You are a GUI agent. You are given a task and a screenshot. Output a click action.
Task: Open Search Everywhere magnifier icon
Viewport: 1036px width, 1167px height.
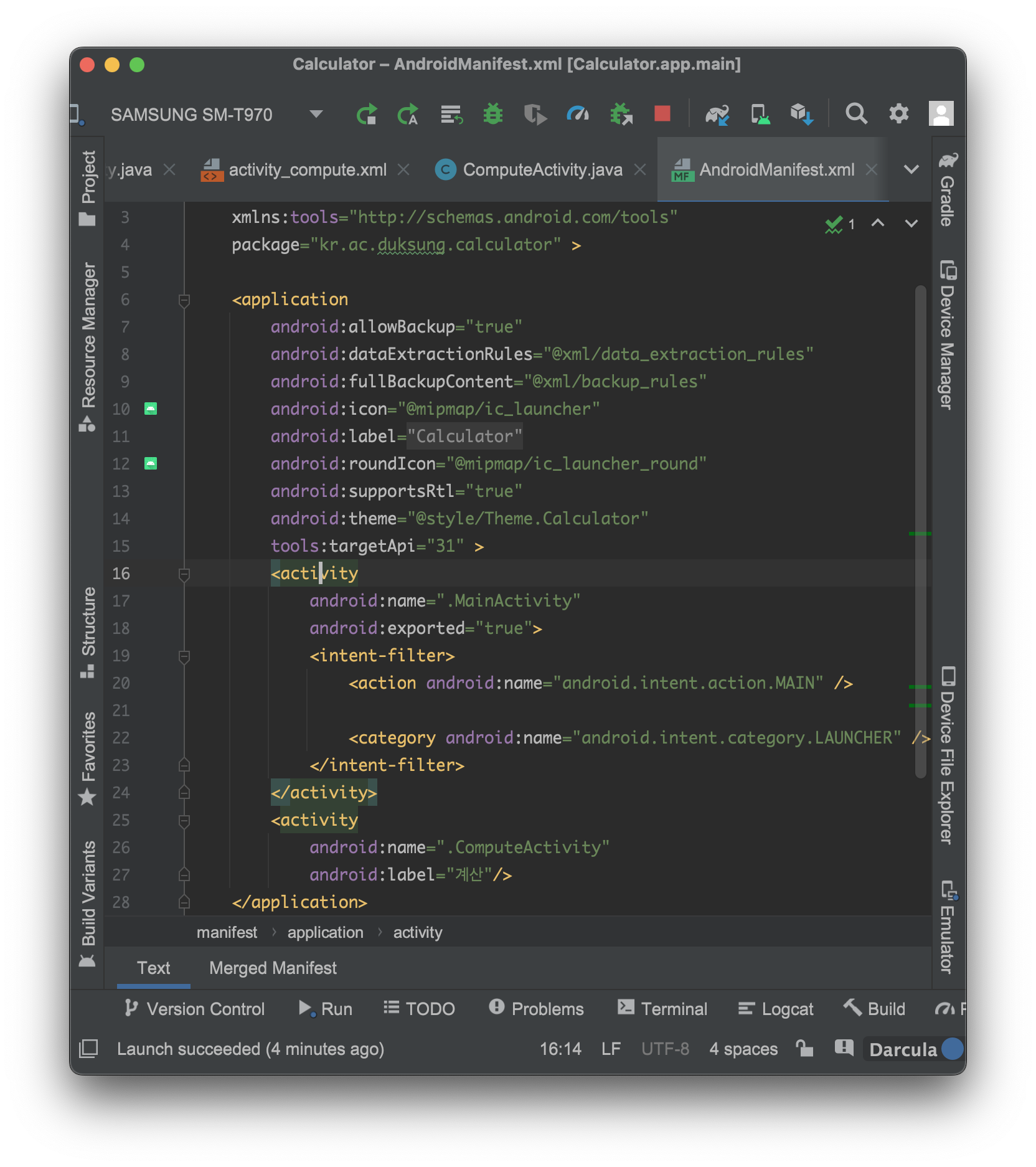tap(856, 113)
